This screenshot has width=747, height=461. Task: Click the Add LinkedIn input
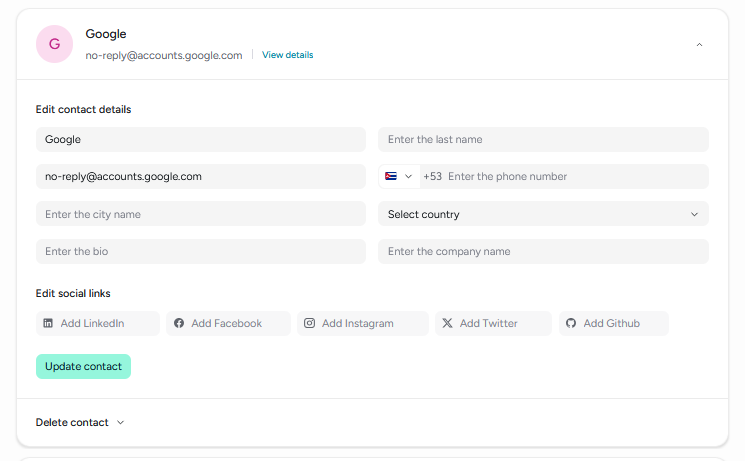pyautogui.click(x=98, y=323)
